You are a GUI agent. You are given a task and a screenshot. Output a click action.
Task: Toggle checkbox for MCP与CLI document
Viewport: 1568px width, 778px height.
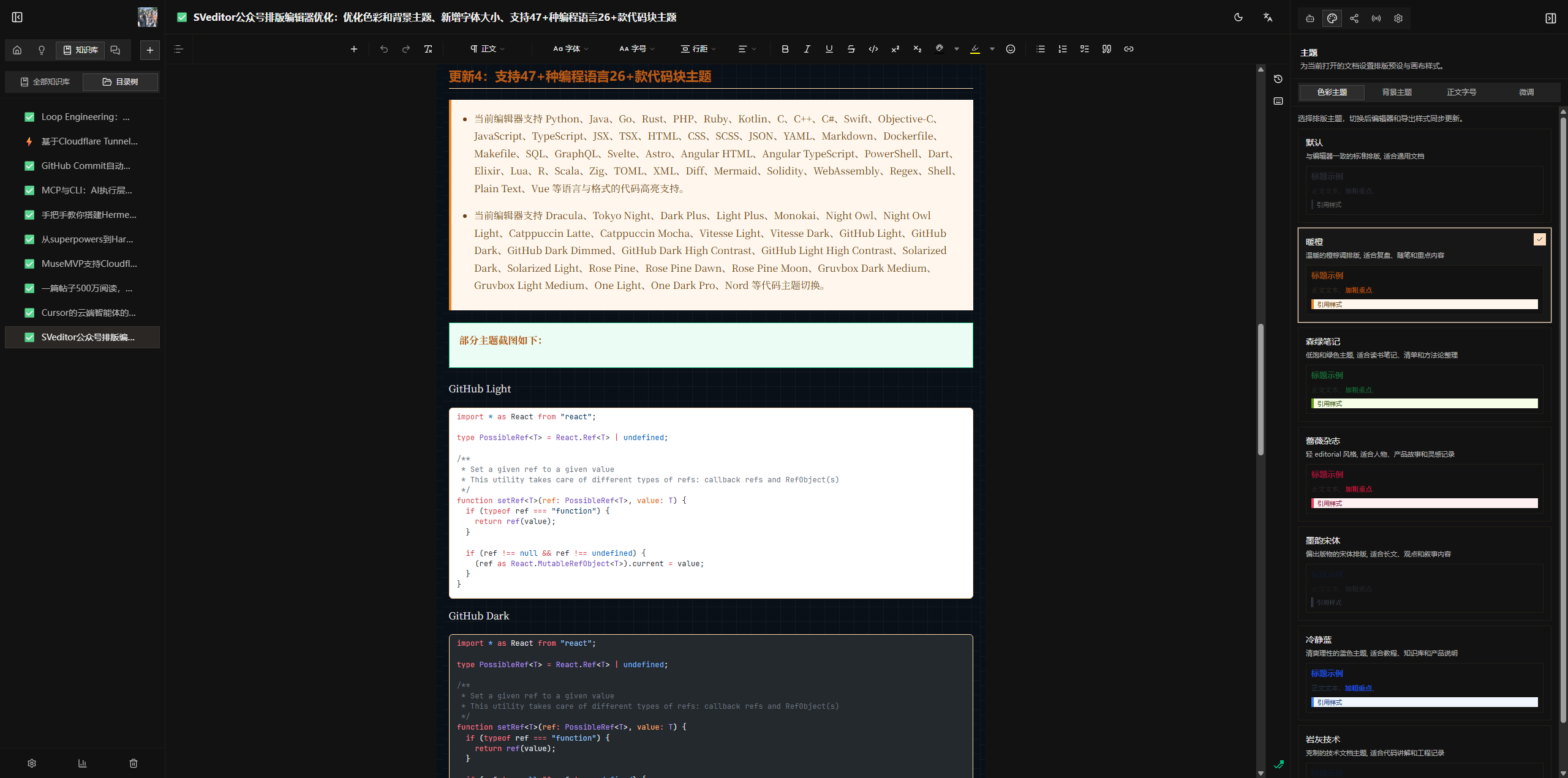29,190
